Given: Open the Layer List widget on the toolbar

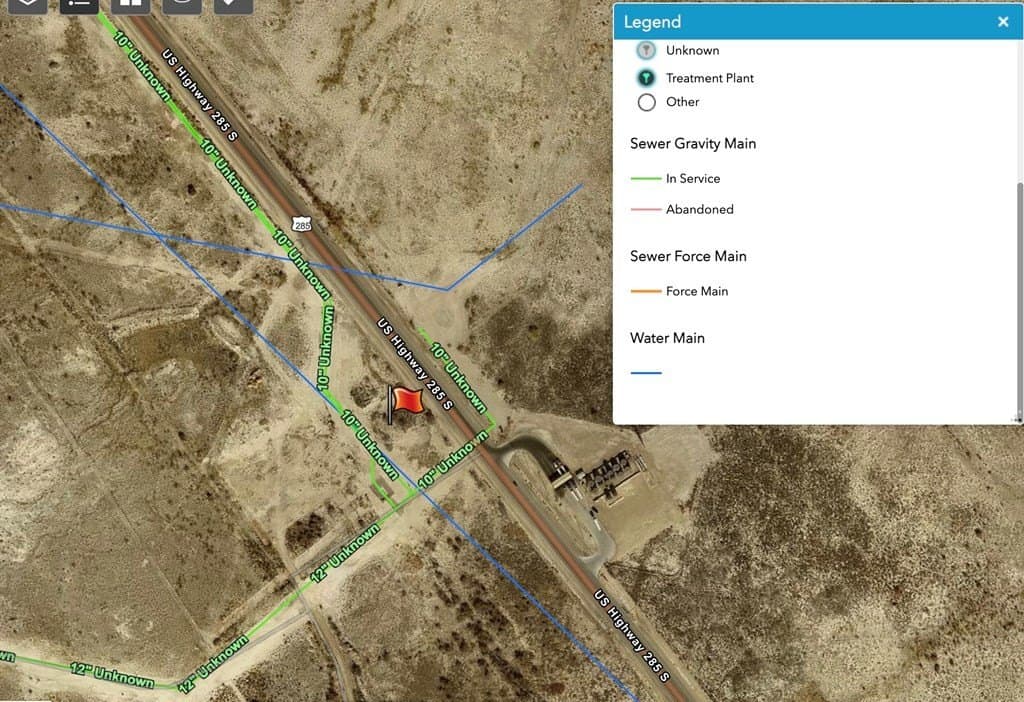Looking at the screenshot, I should coord(28,6).
